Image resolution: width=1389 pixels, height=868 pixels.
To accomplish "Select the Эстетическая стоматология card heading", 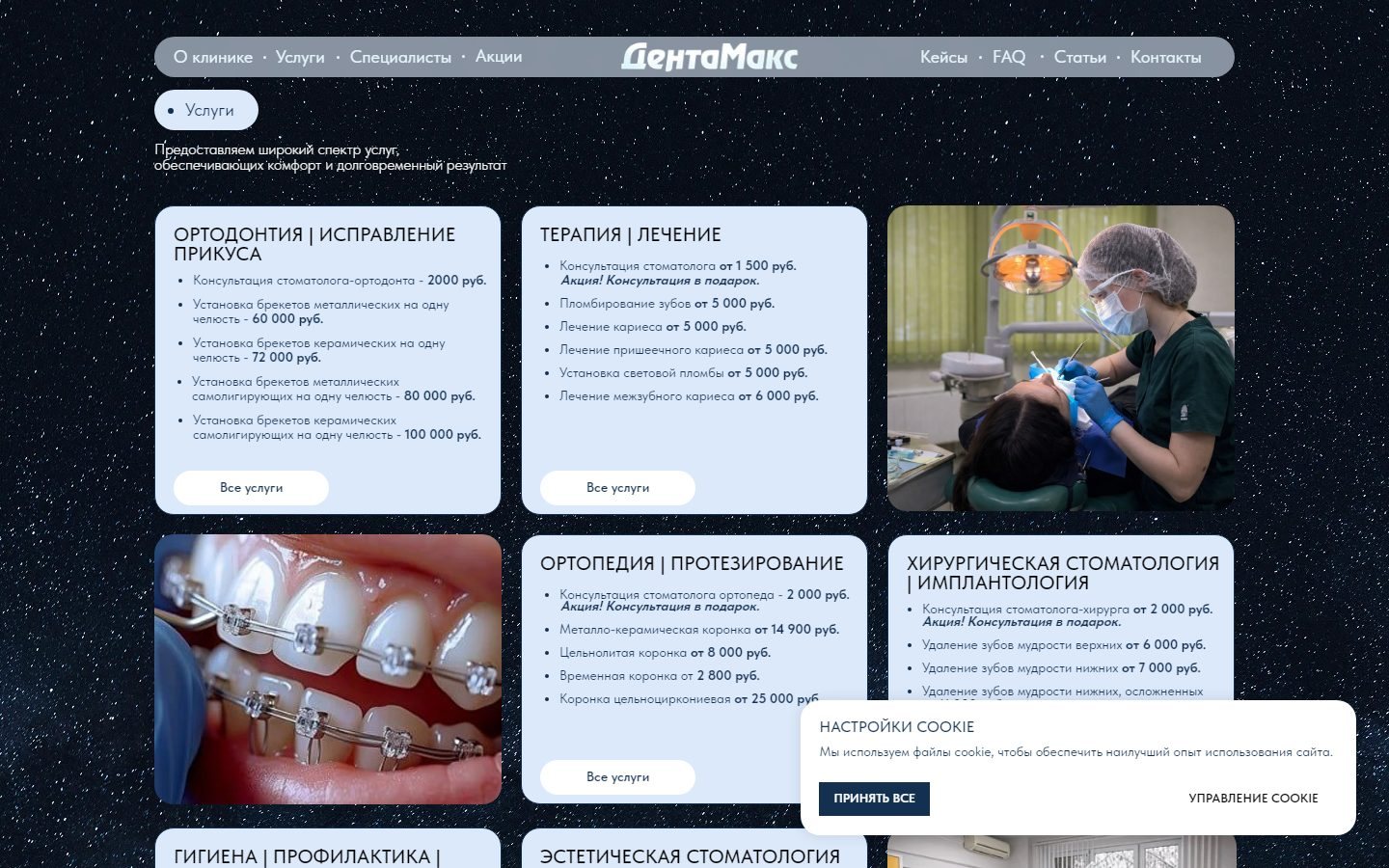I will pyautogui.click(x=690, y=856).
